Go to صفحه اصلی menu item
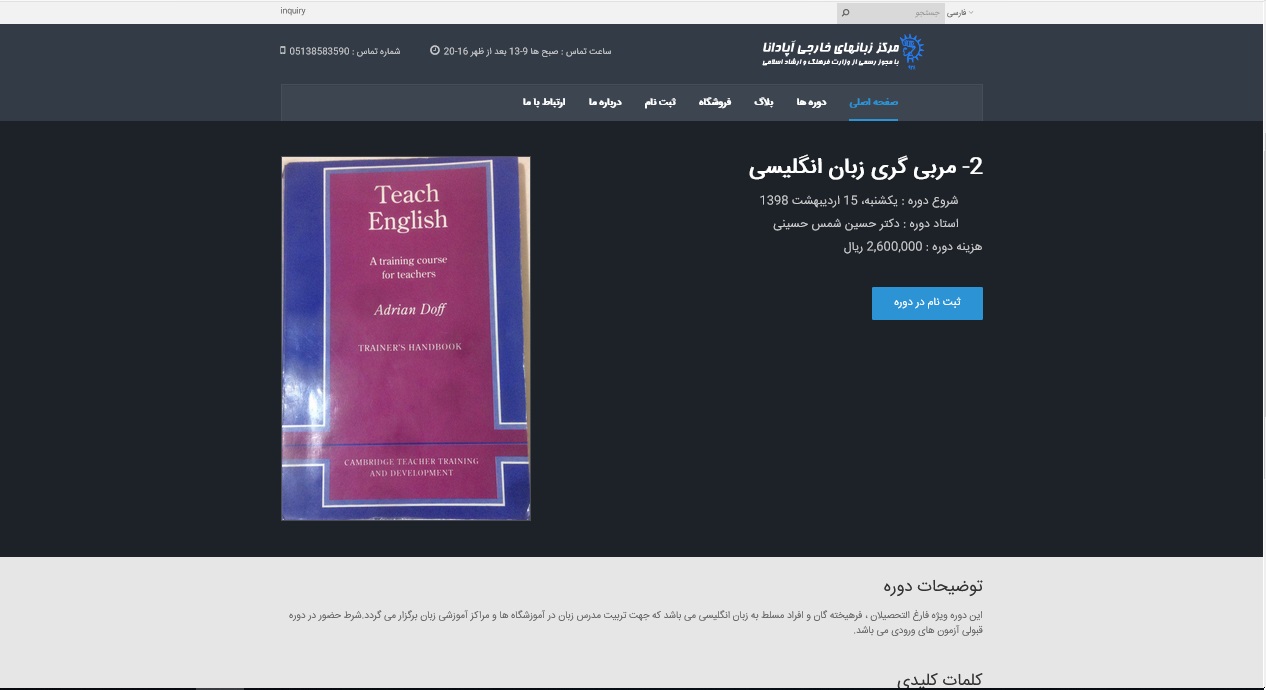The height and width of the screenshot is (690, 1266). (x=873, y=102)
